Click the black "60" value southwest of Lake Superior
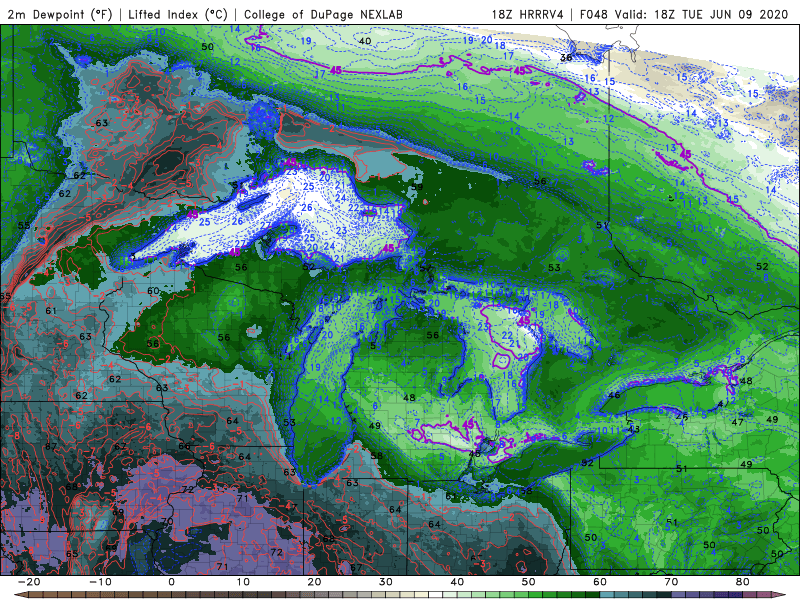This screenshot has height=600, width=800. 153,291
